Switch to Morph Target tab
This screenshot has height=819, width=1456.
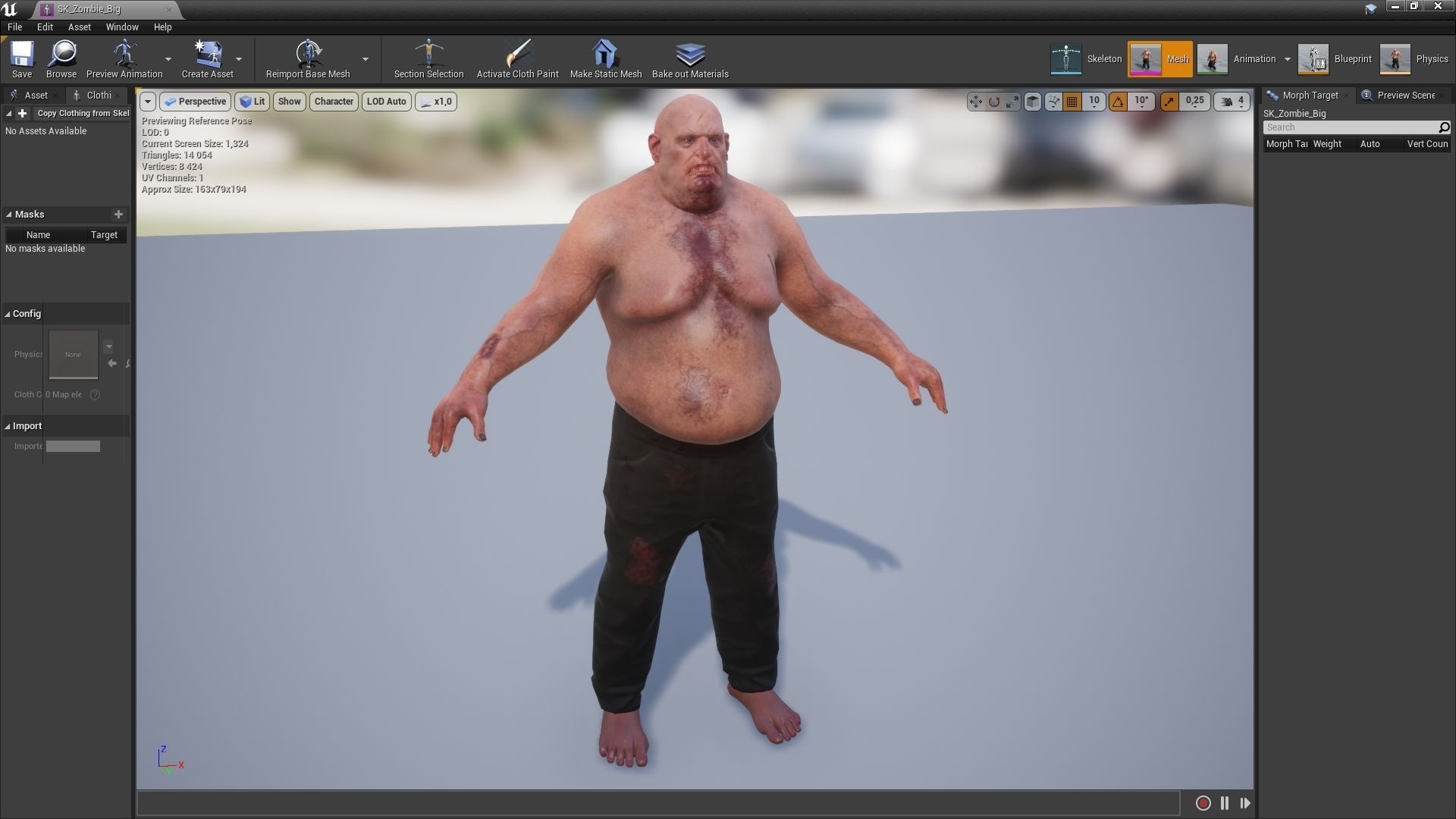pyautogui.click(x=1306, y=96)
